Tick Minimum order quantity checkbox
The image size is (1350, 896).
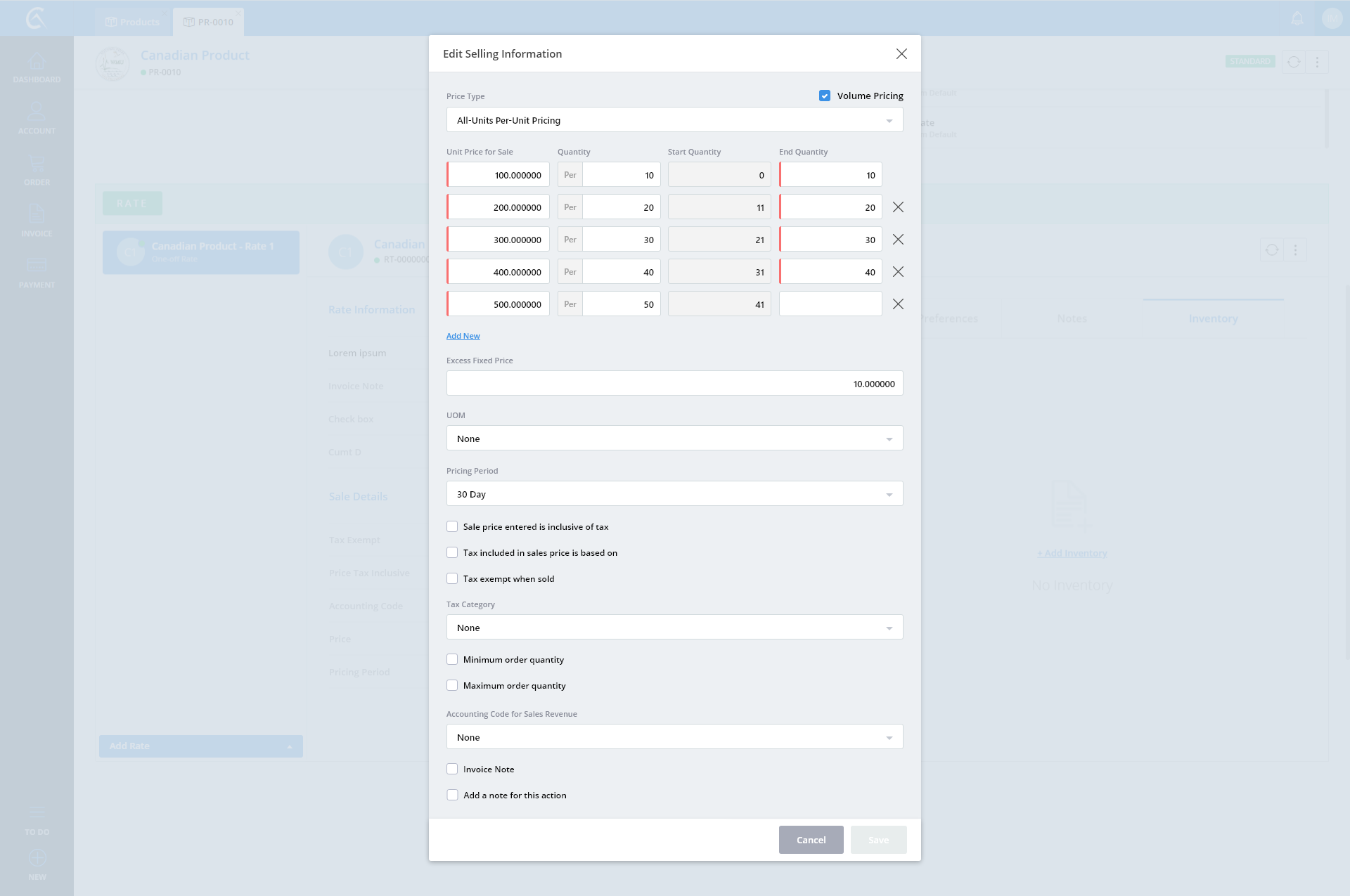click(452, 659)
